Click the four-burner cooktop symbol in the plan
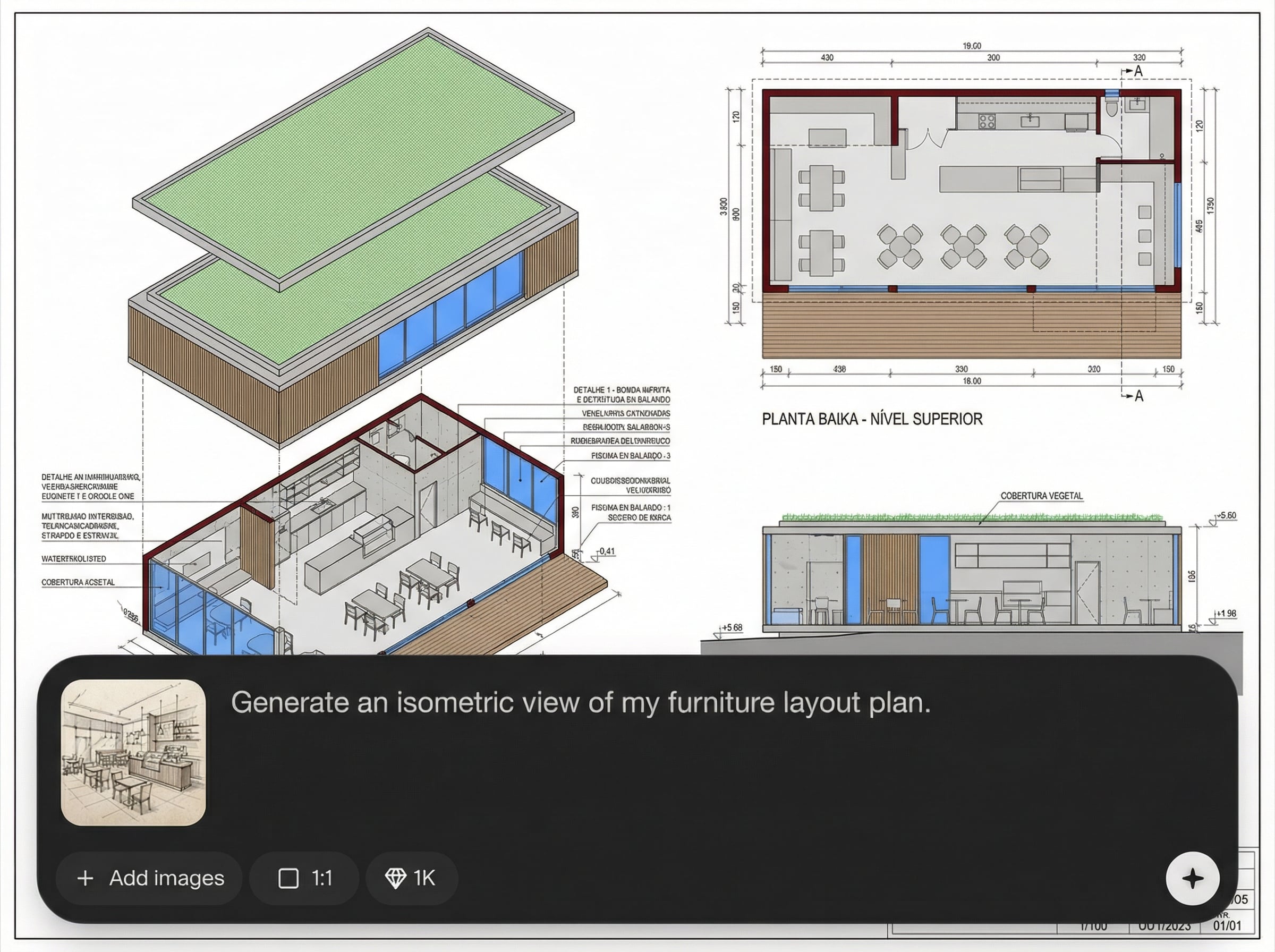 click(987, 121)
